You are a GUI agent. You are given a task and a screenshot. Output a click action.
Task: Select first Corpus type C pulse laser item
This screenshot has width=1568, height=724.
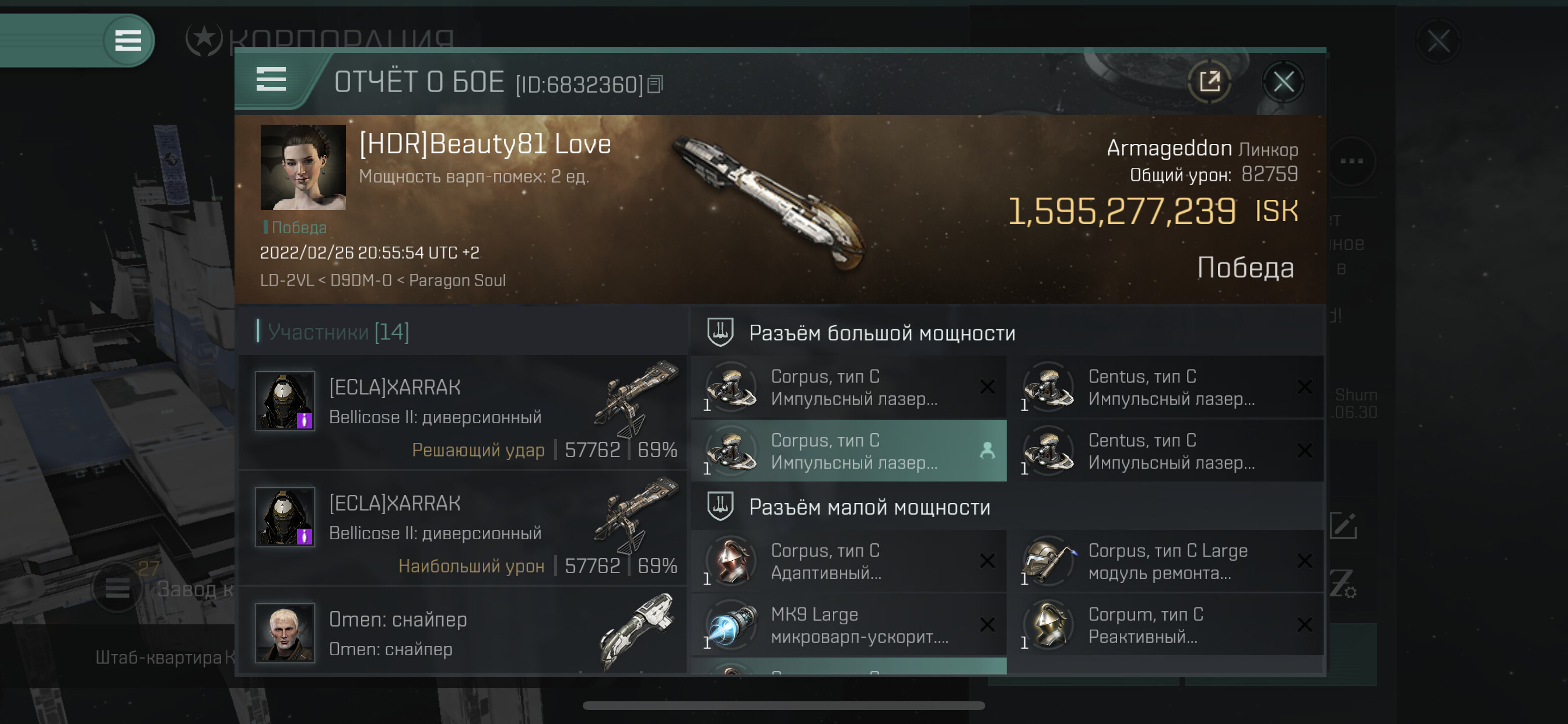pos(849,388)
